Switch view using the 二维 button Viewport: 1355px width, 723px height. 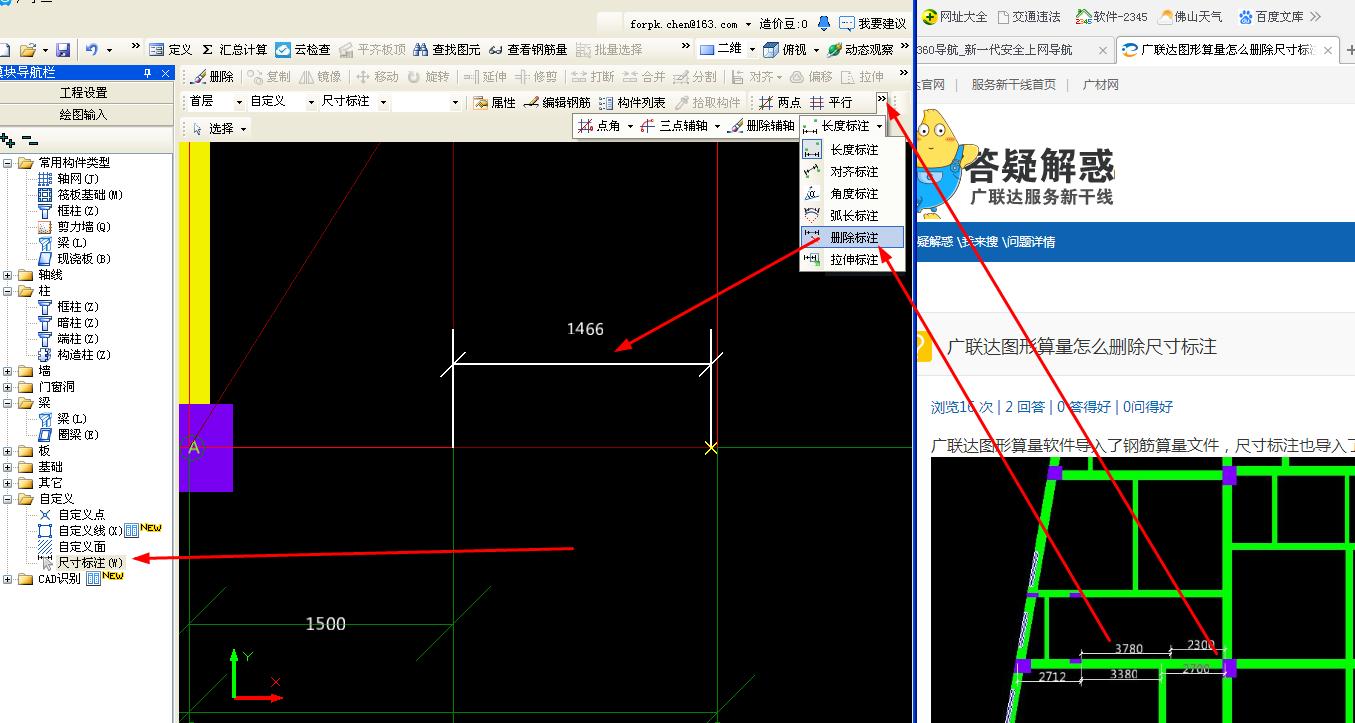click(x=721, y=49)
